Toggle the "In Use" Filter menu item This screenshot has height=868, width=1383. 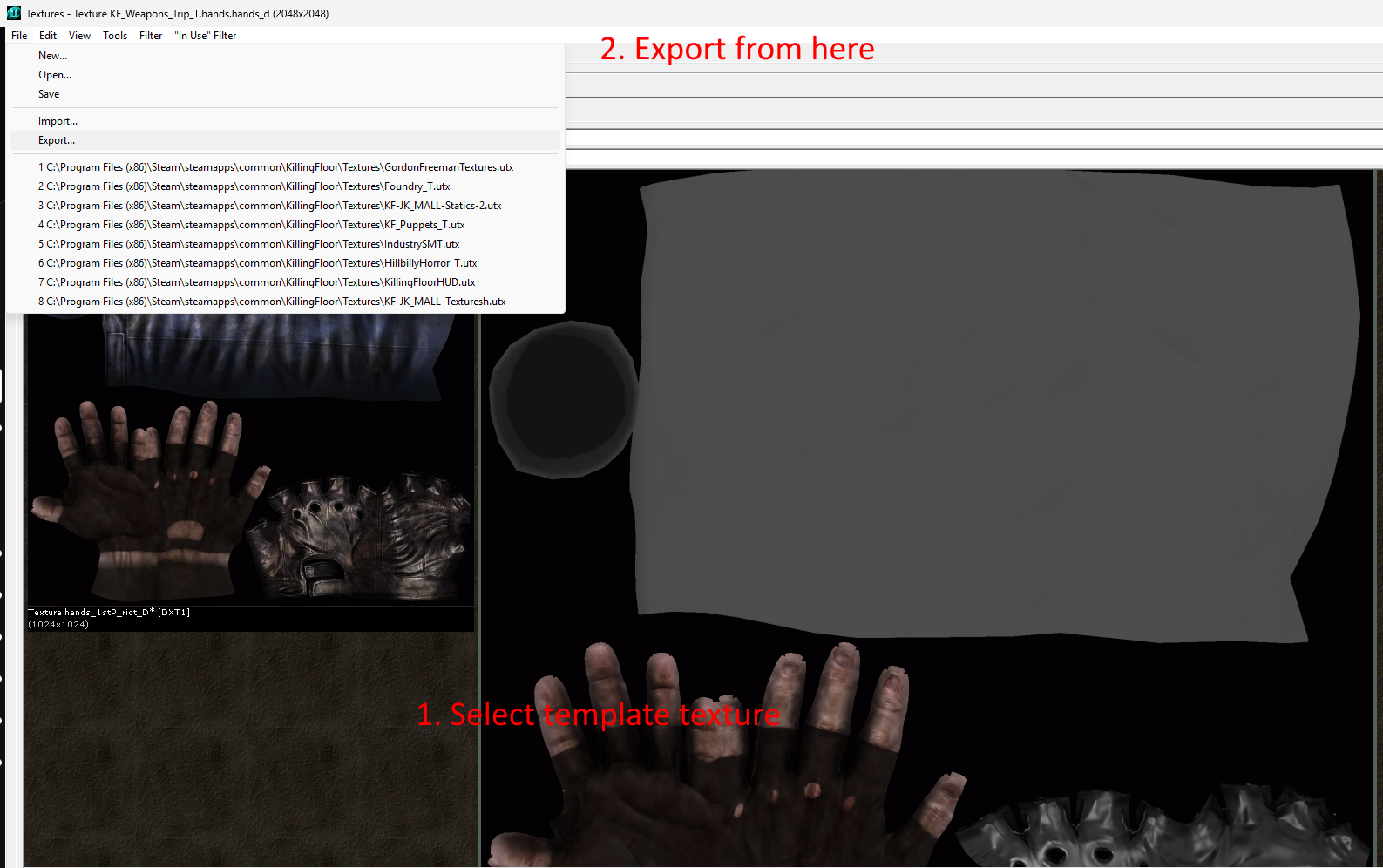coord(206,36)
